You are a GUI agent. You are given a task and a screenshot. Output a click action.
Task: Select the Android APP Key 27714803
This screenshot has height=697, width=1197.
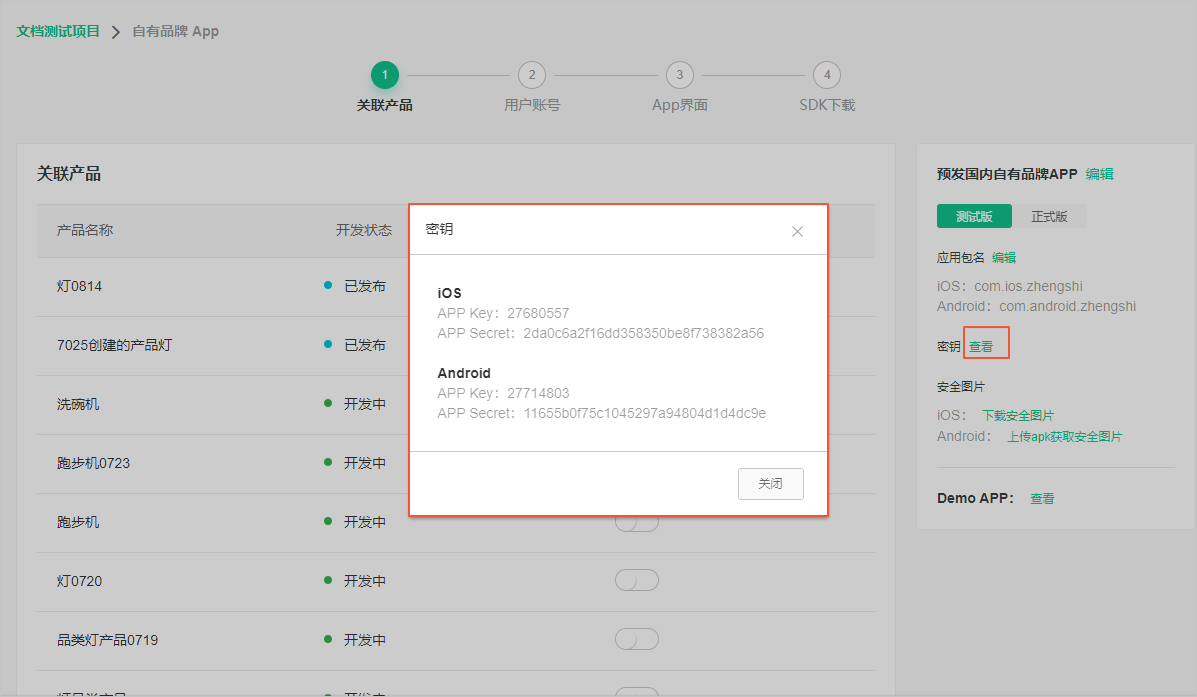pos(538,393)
